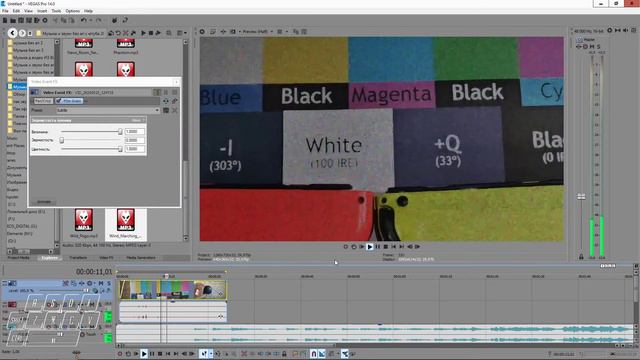Click Pan/Crop button in Video Event FX chain

[43, 101]
